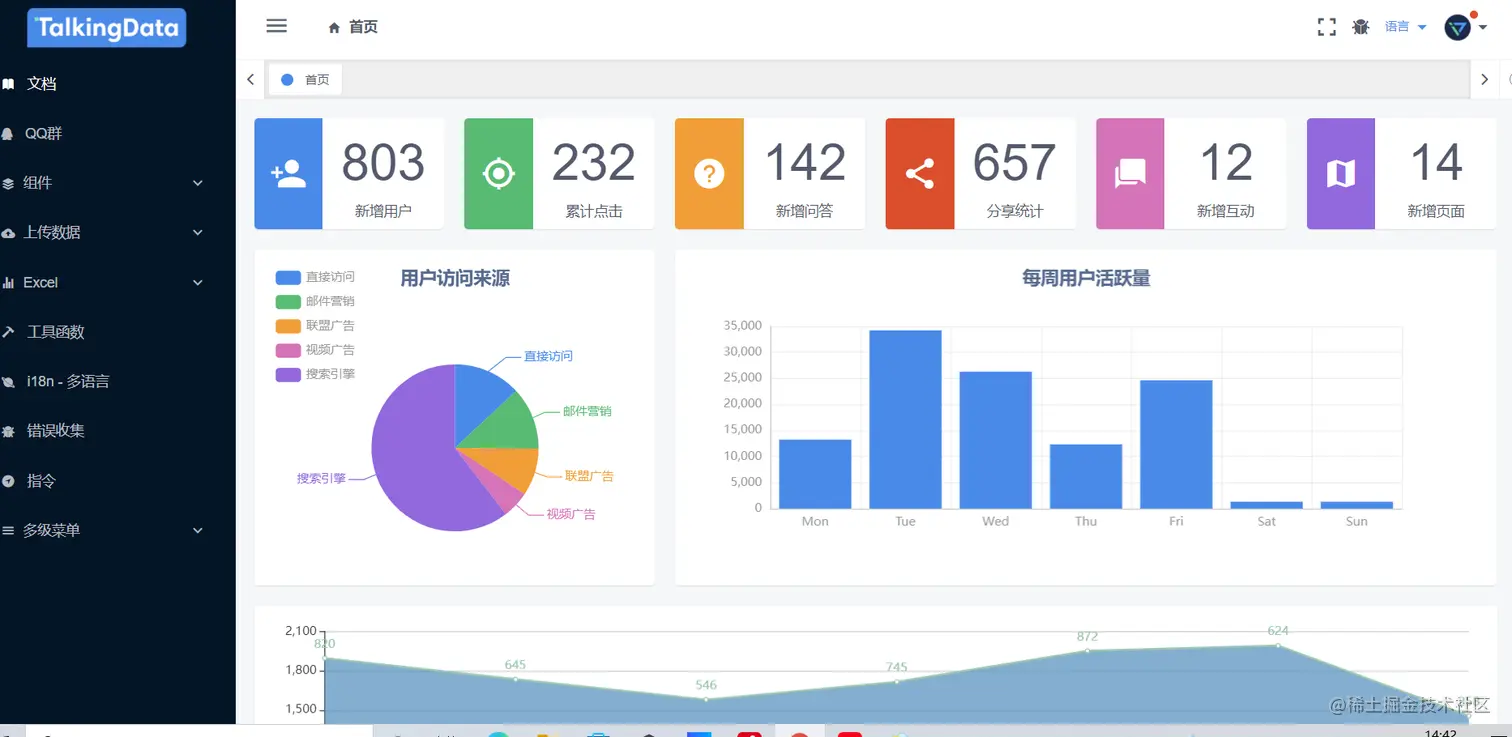Click the number 803 on the first card
This screenshot has height=737, width=1512.
383,163
